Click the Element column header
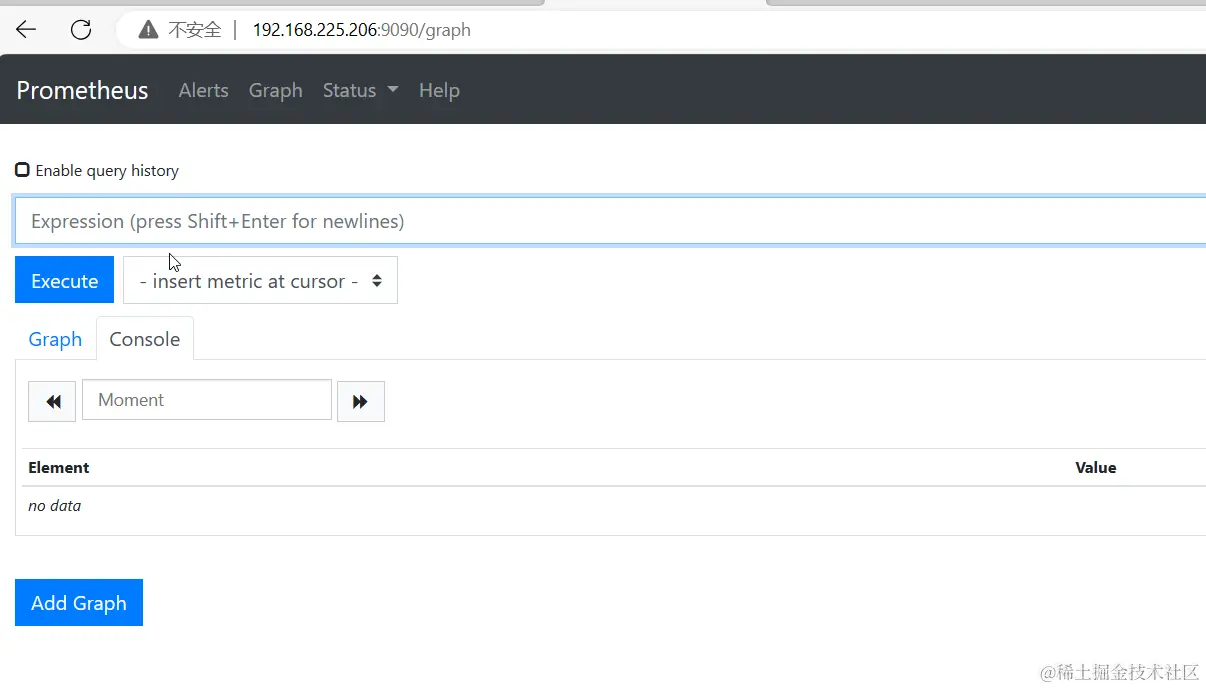Screen dimensions: 1206x689 59,467
